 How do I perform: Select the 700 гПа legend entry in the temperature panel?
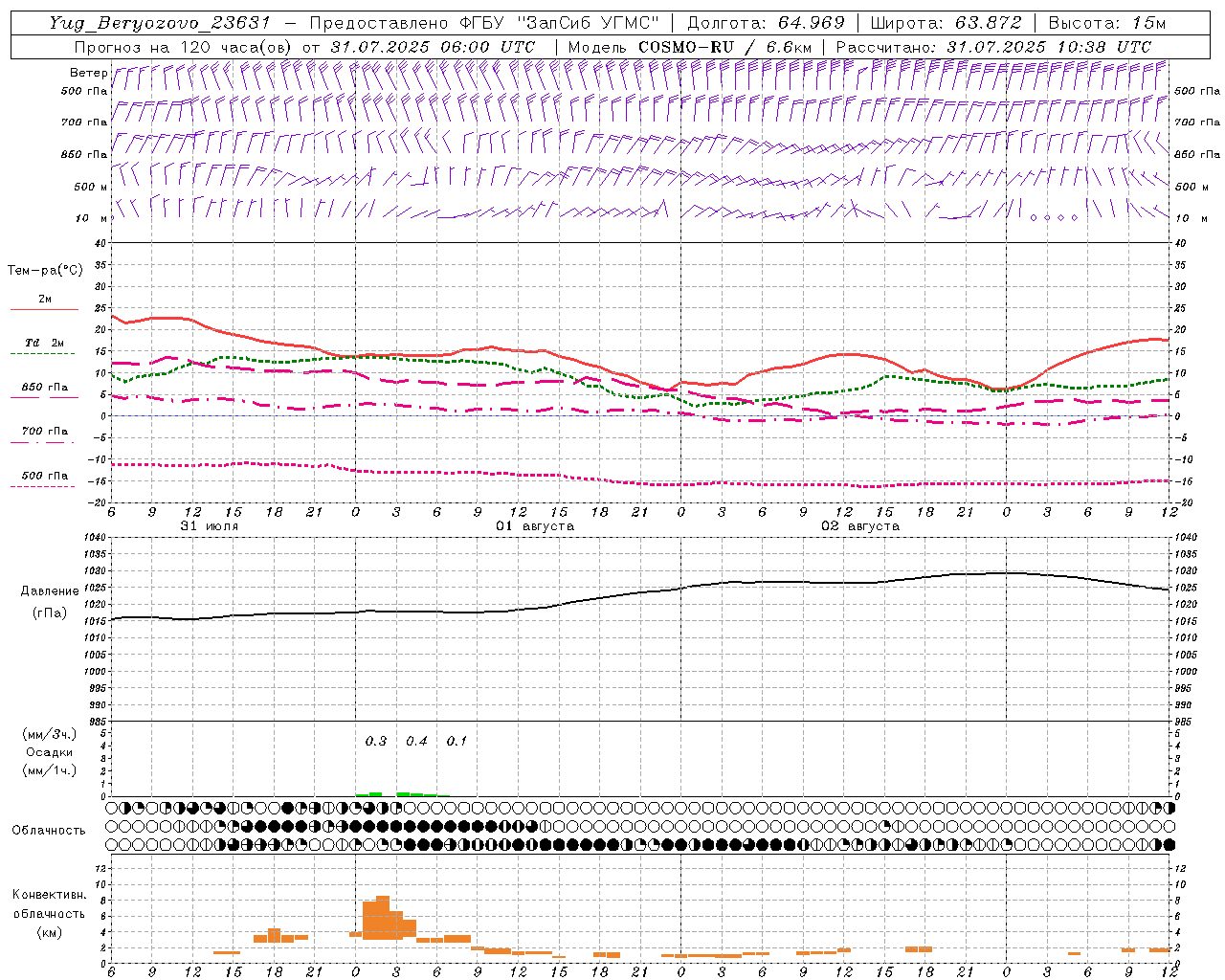pos(44,431)
